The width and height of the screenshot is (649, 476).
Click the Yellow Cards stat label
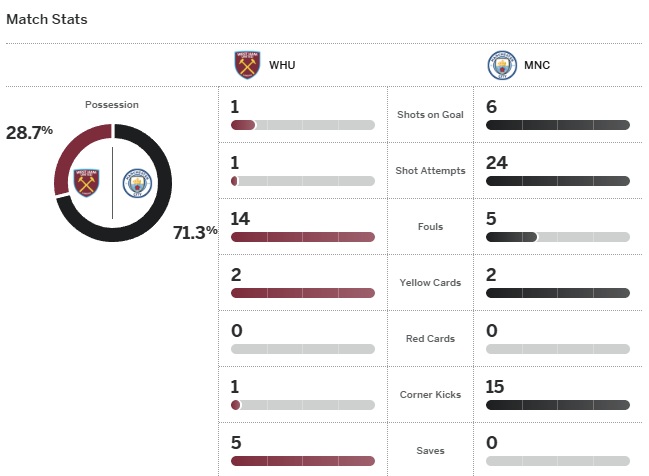tap(431, 282)
